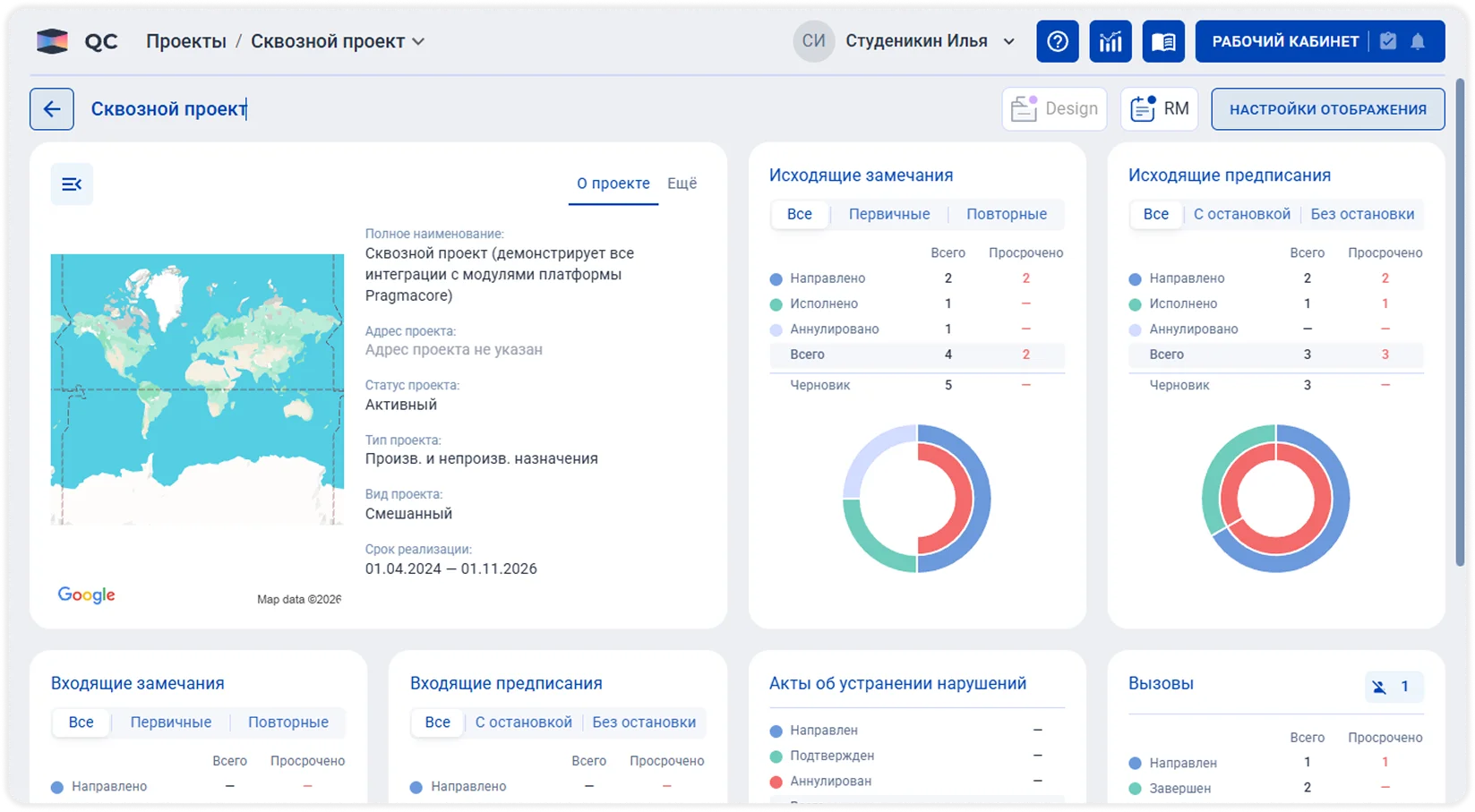Open the analytics chart icon
This screenshot has height=812, width=1475.
click(x=1110, y=41)
